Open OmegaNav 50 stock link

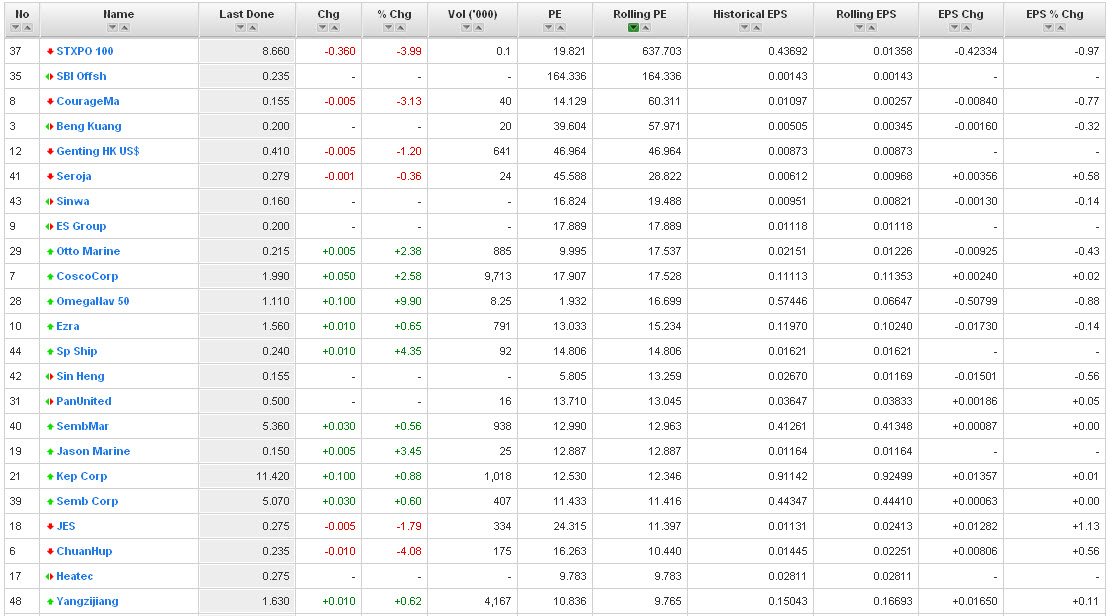(x=93, y=302)
